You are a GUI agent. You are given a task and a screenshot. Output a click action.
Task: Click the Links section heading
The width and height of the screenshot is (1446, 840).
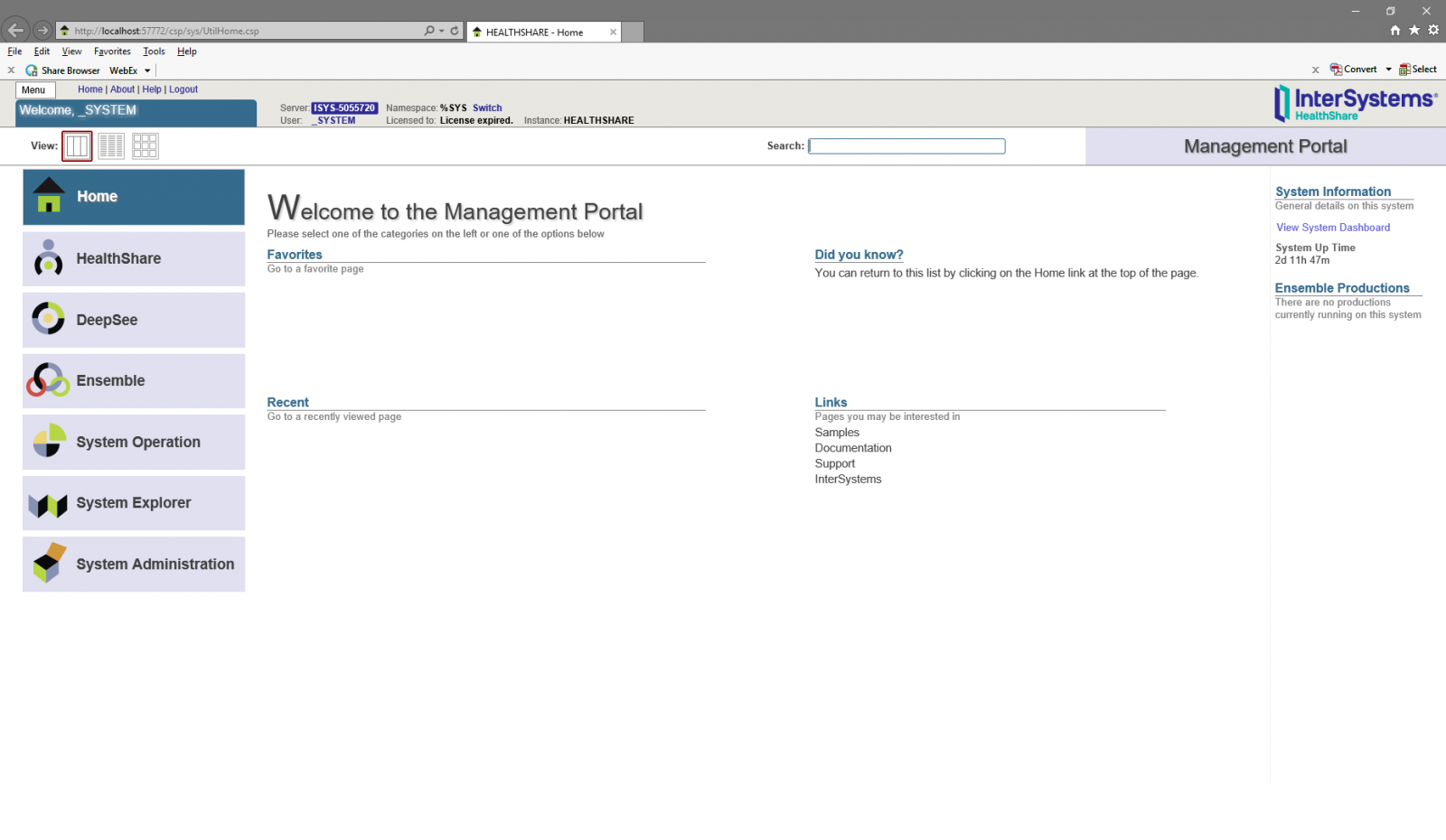tap(831, 402)
